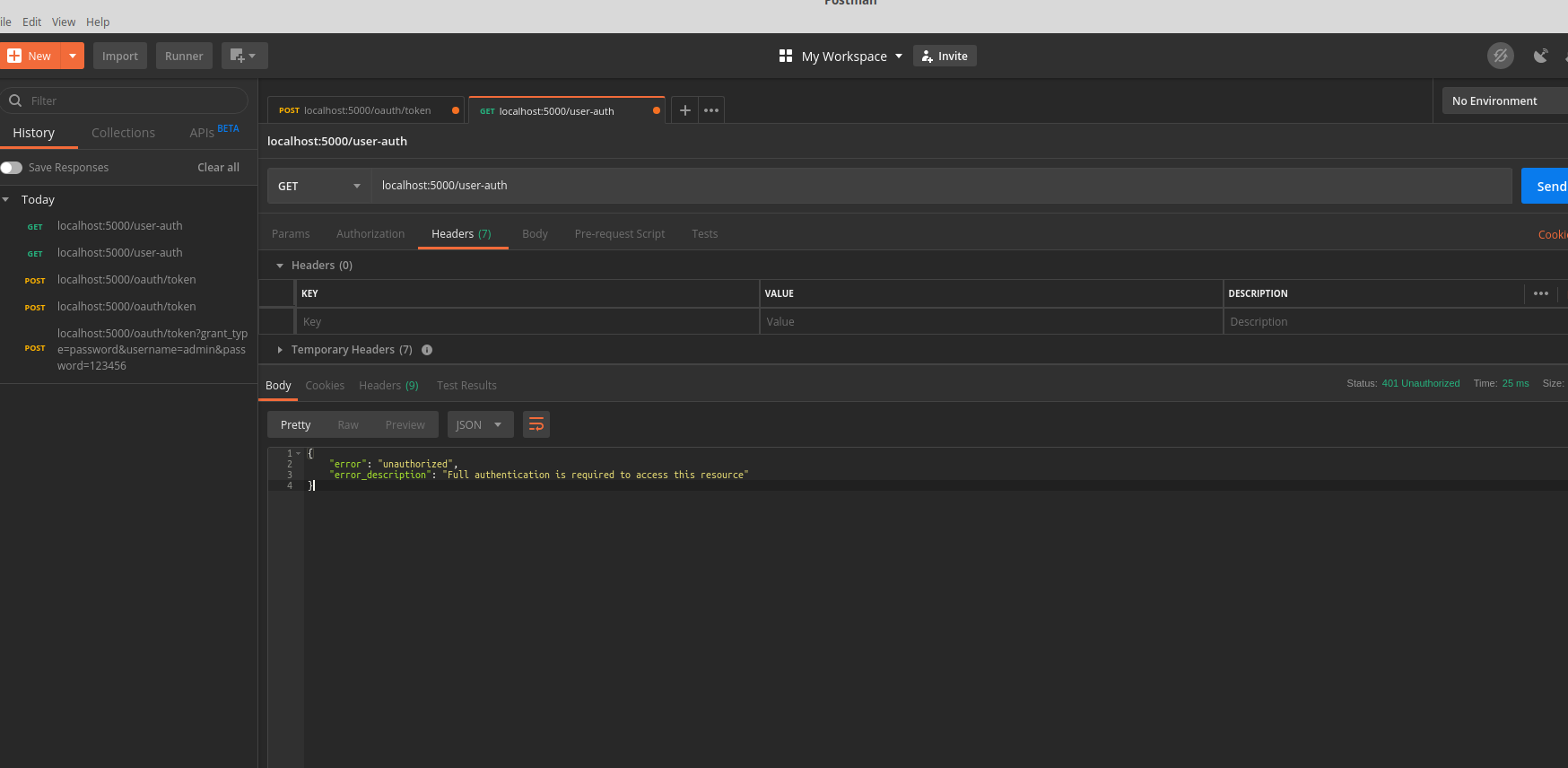Viewport: 1568px width, 768px height.
Task: Open the response Cookies tab
Action: (x=325, y=386)
